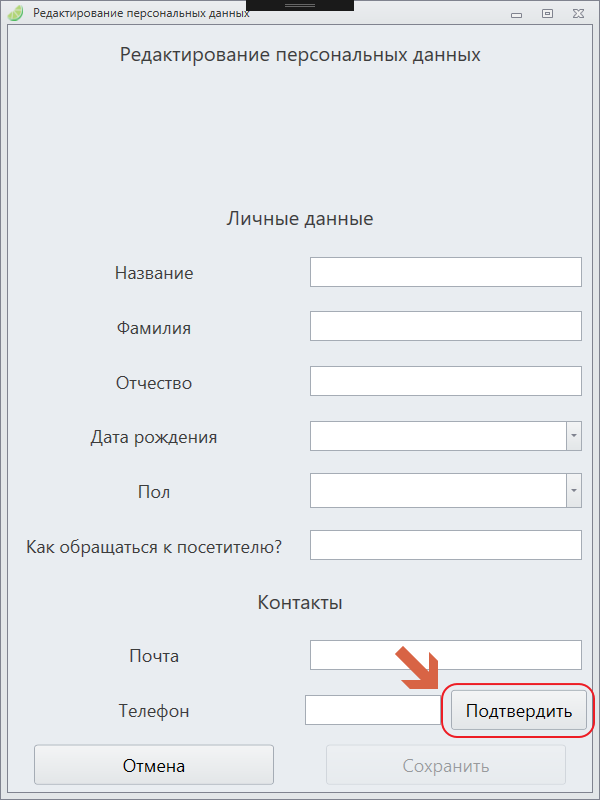Click the lime app icon in title bar
The height and width of the screenshot is (800, 600).
tap(16, 13)
